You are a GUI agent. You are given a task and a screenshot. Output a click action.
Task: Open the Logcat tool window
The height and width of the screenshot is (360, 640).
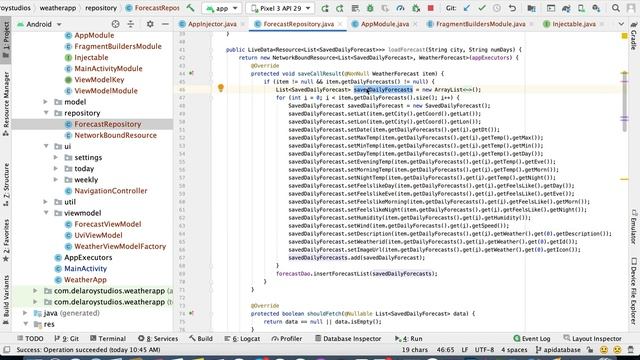[x=242, y=338]
